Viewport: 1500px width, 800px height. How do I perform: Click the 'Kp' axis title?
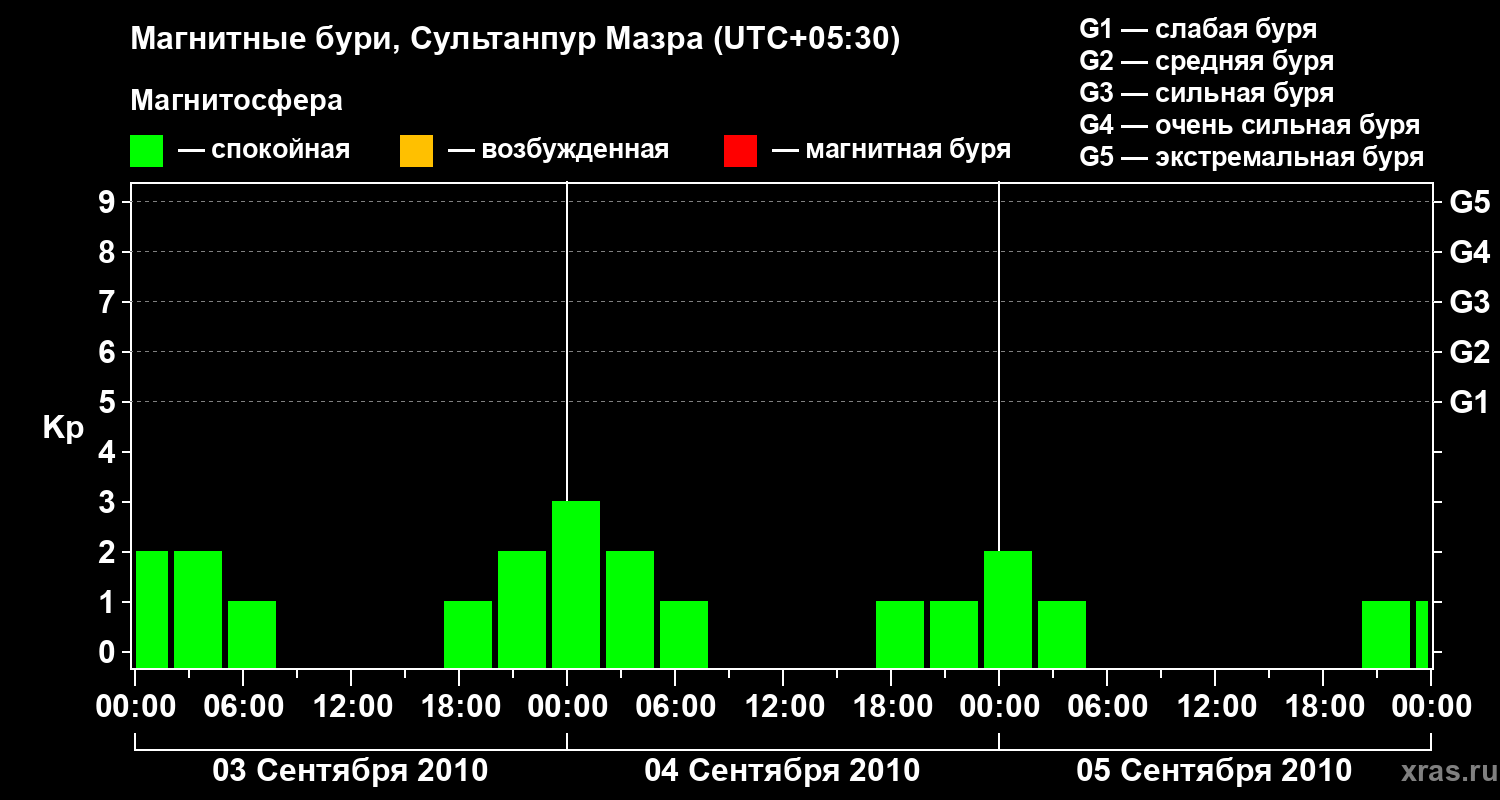point(63,427)
